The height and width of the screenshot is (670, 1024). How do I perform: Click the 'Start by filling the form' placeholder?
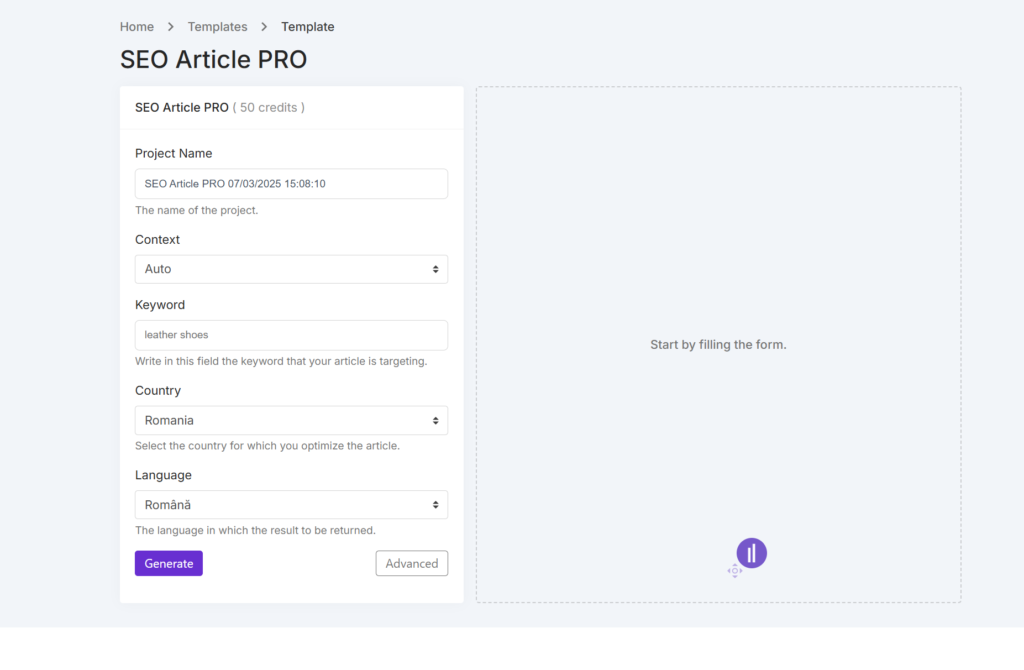pos(718,345)
